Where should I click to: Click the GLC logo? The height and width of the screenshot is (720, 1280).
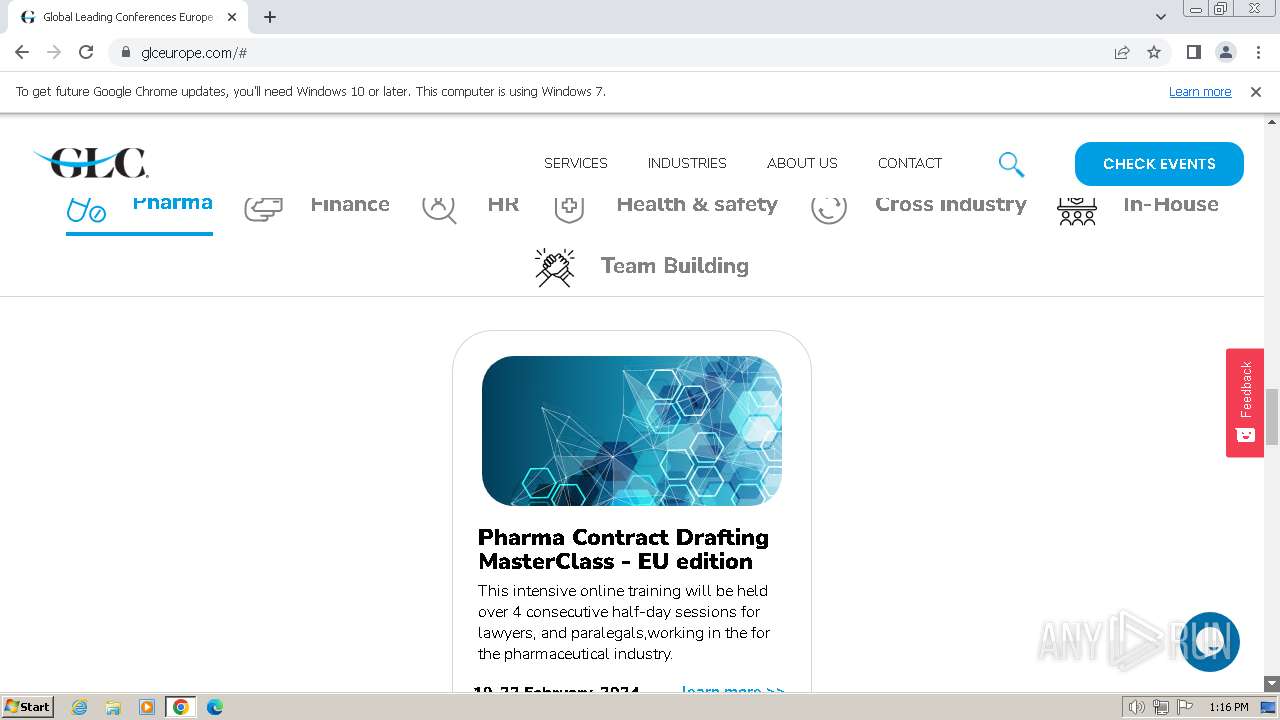(91, 163)
